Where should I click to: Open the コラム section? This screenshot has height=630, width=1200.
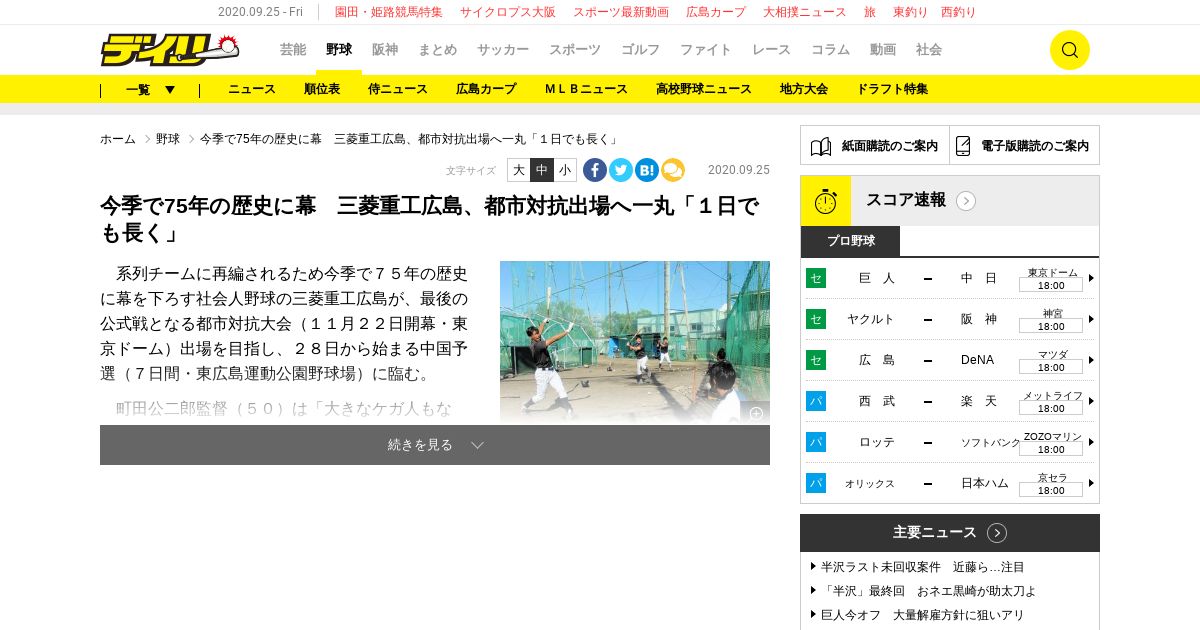click(830, 50)
